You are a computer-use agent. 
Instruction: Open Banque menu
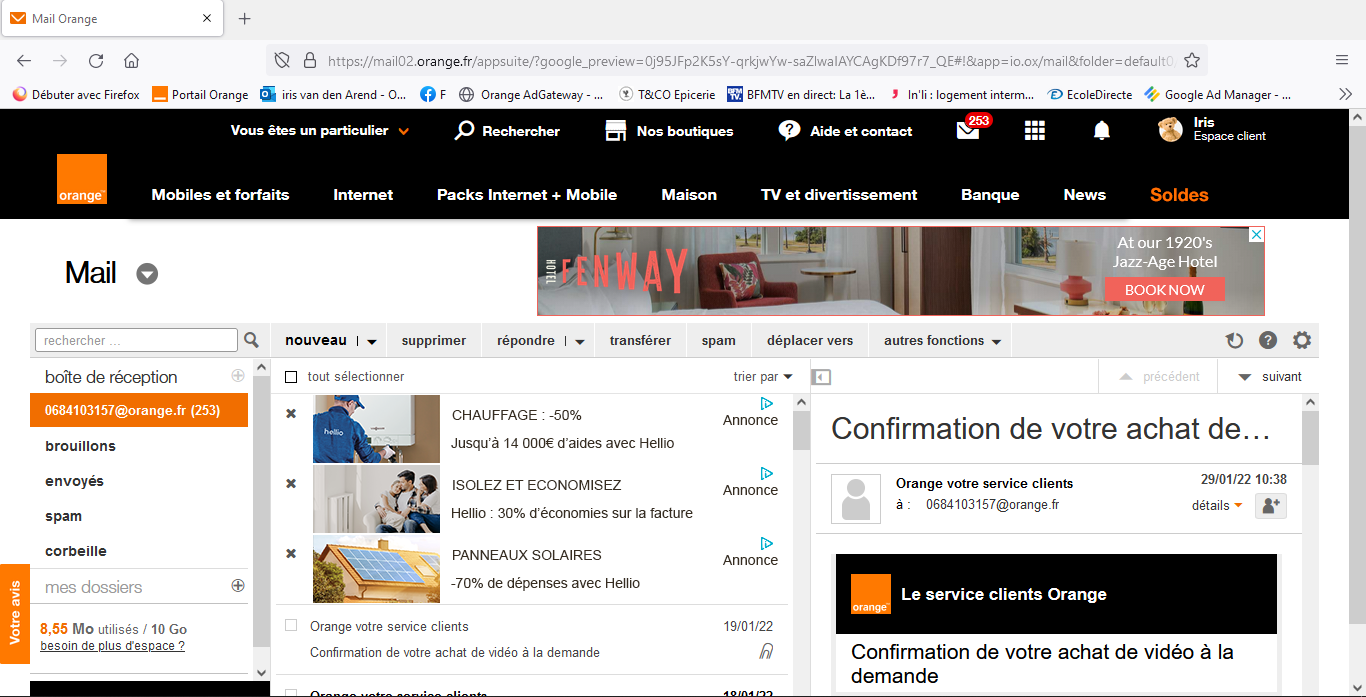(990, 195)
